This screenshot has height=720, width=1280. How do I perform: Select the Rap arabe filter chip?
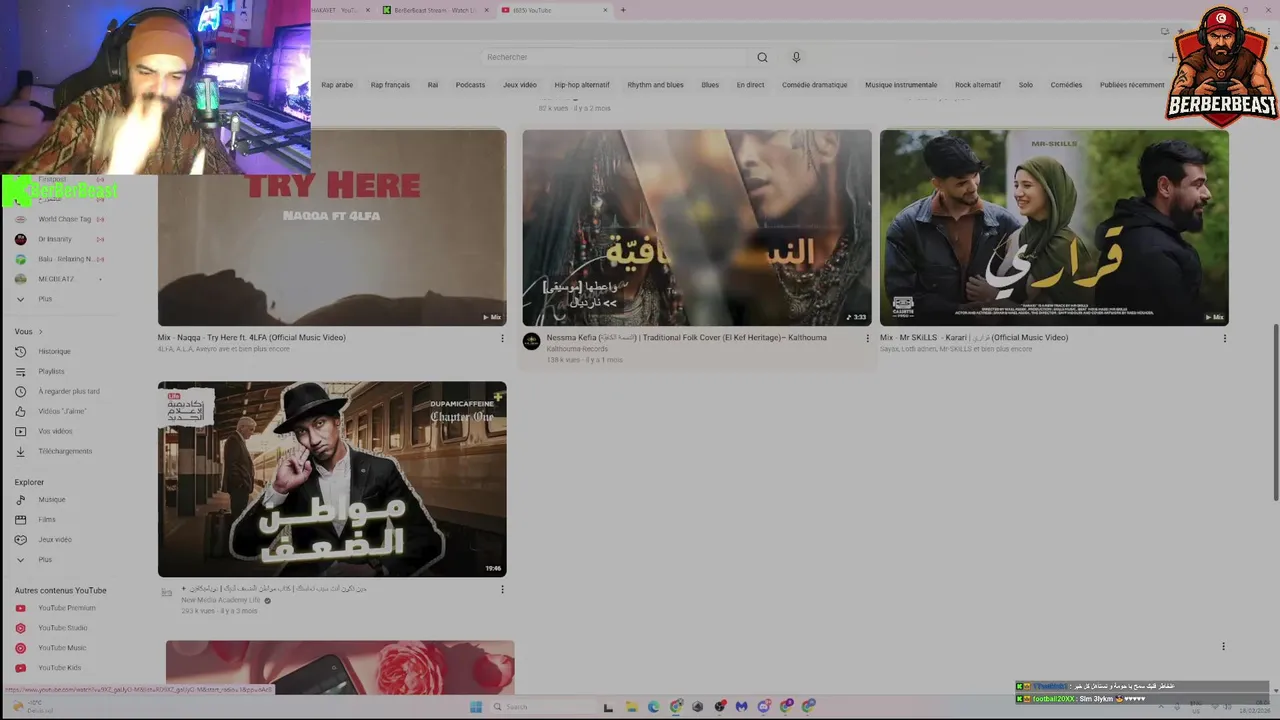337,85
